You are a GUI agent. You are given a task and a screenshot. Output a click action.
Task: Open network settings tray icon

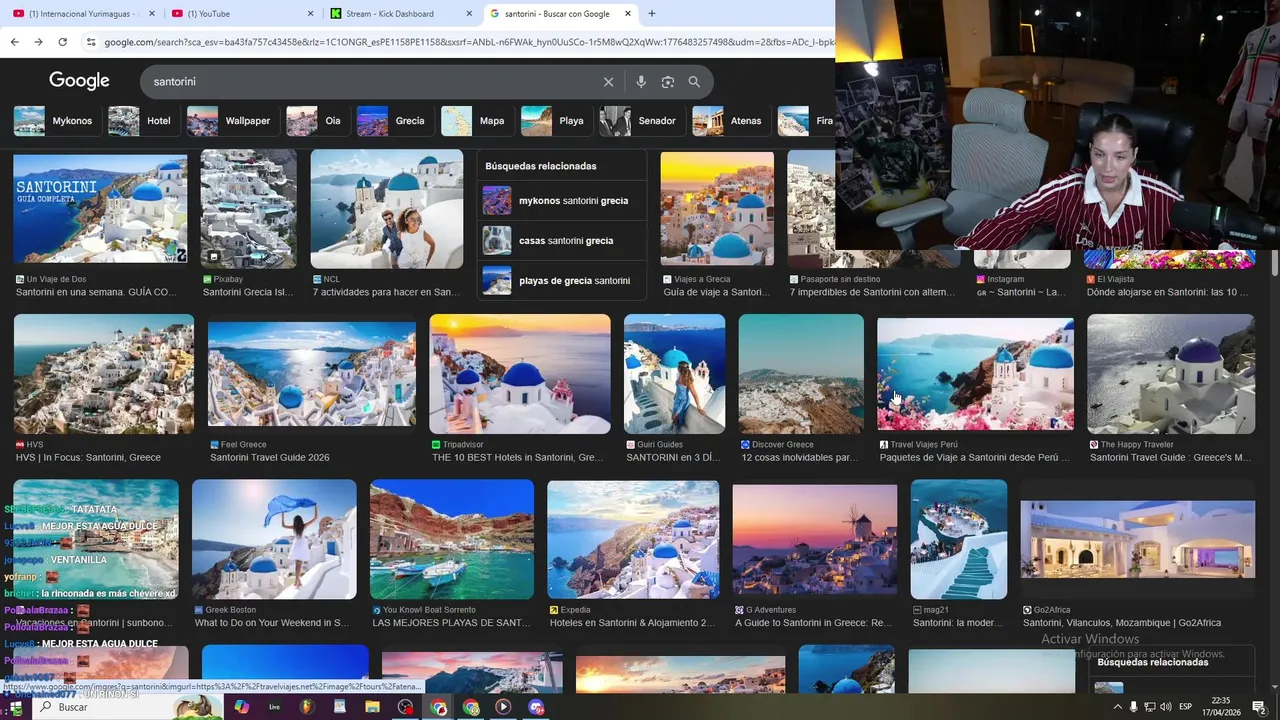click(x=1149, y=707)
